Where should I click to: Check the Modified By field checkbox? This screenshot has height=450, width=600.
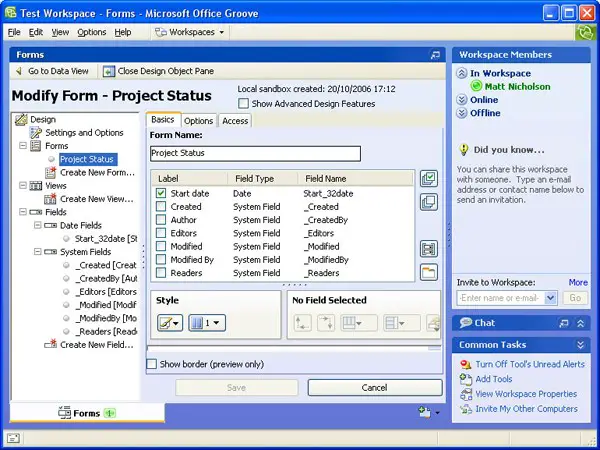[161, 259]
